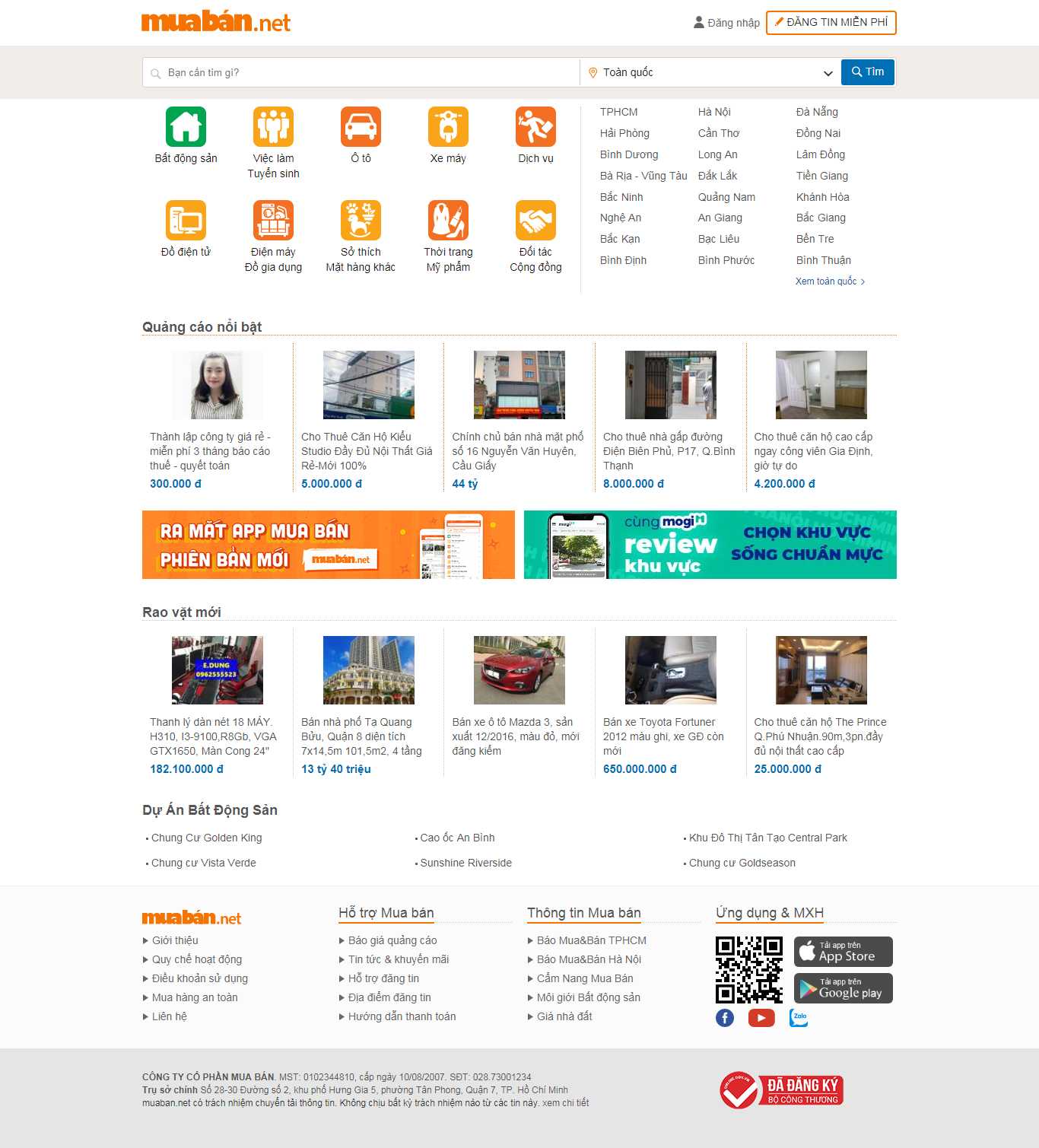
Task: Open the Toàn quốc location dropdown
Action: tap(707, 72)
